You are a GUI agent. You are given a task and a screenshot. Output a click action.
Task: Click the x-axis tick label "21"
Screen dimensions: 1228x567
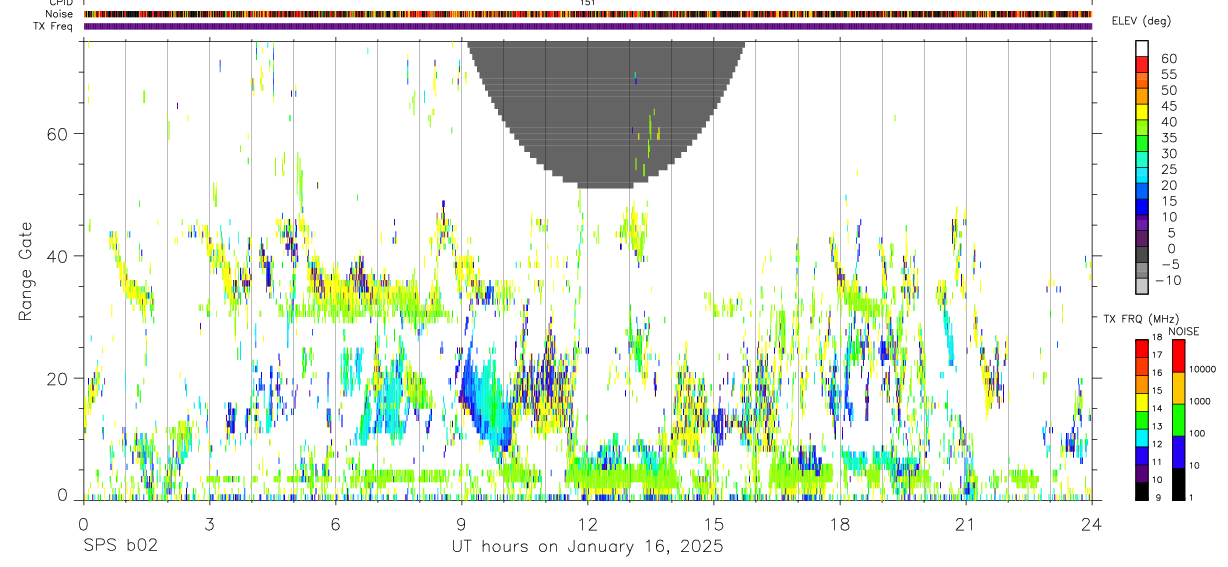tap(965, 524)
